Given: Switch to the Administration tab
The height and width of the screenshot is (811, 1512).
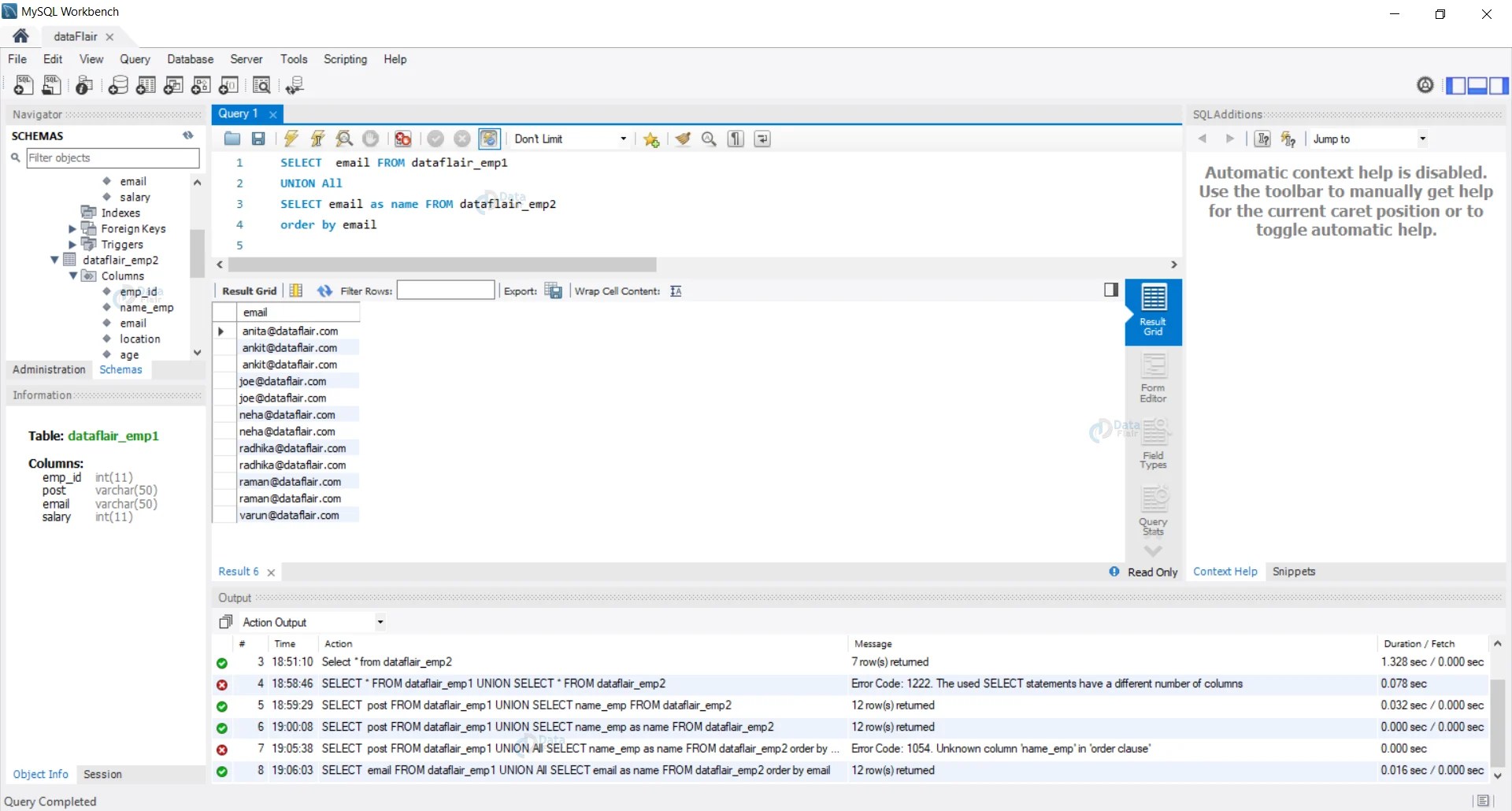Looking at the screenshot, I should click(x=49, y=369).
